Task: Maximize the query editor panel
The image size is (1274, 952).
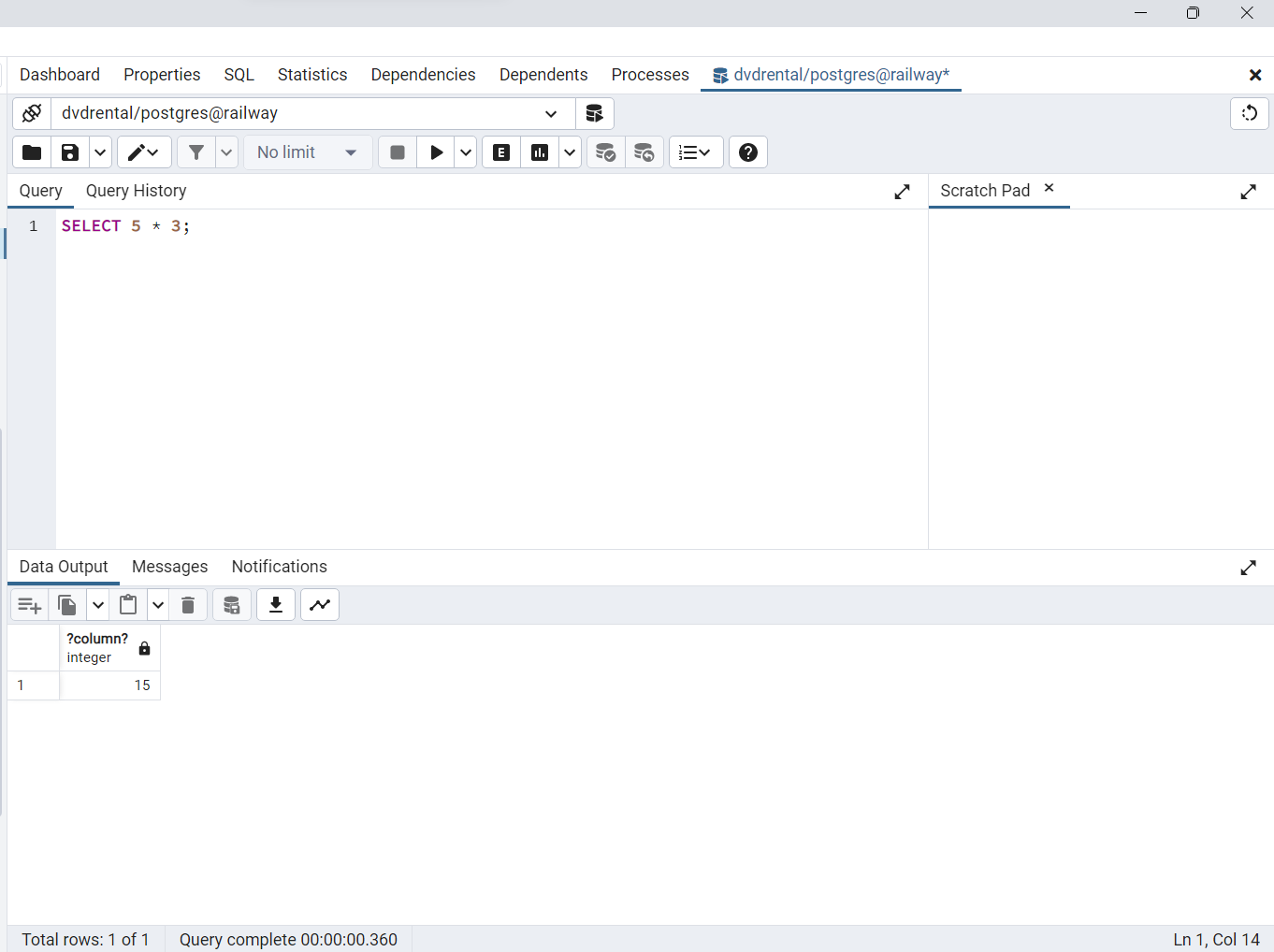Action: [902, 192]
